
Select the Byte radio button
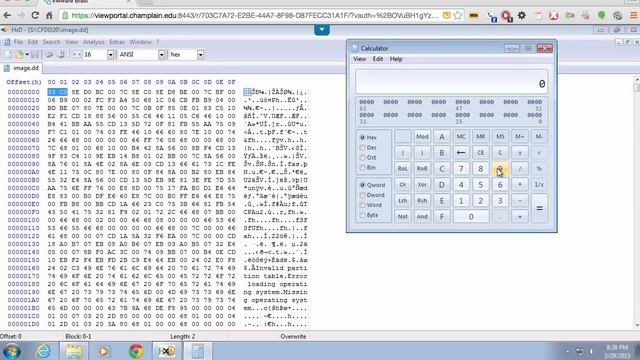click(x=369, y=215)
